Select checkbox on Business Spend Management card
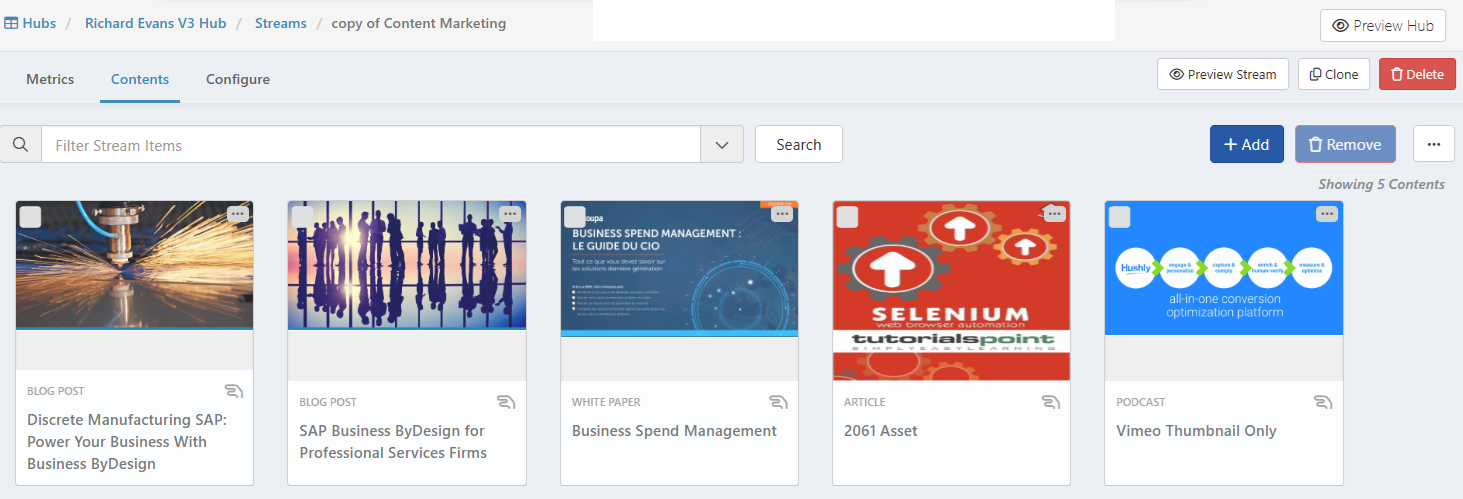1463x499 pixels. [575, 217]
